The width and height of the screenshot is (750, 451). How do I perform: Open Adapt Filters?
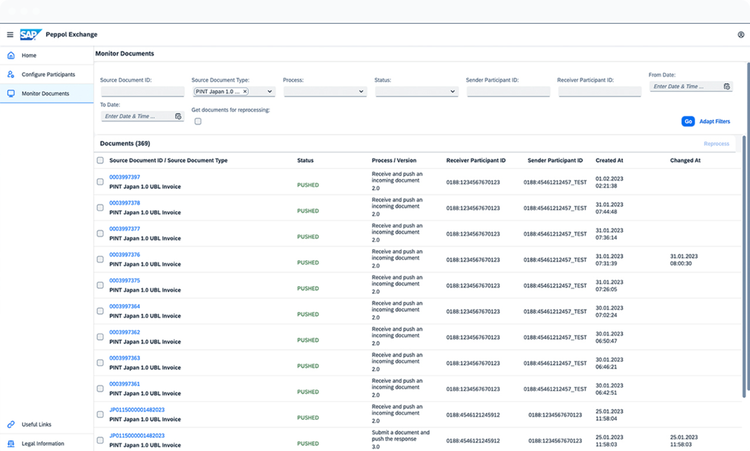pyautogui.click(x=715, y=121)
